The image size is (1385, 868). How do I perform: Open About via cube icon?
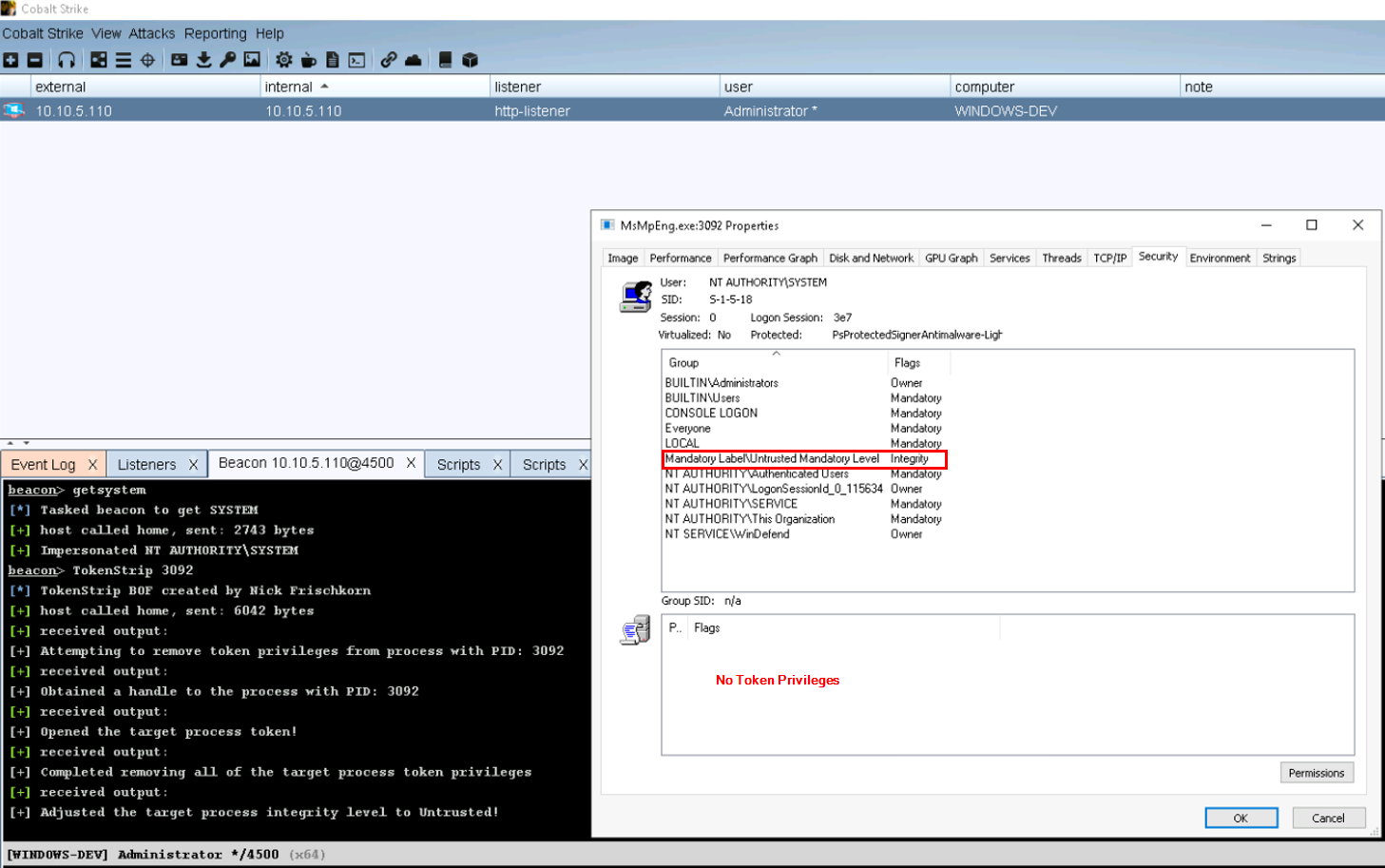[470, 60]
